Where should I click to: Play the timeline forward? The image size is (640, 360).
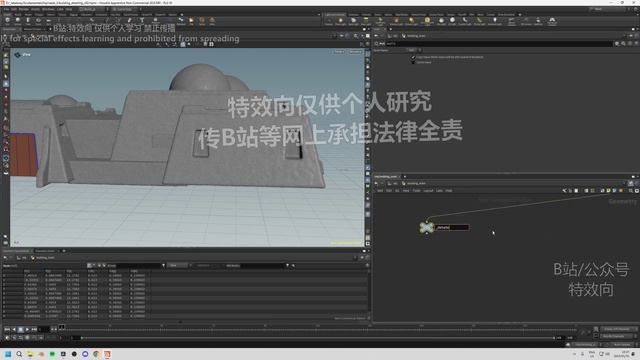pos(27,329)
